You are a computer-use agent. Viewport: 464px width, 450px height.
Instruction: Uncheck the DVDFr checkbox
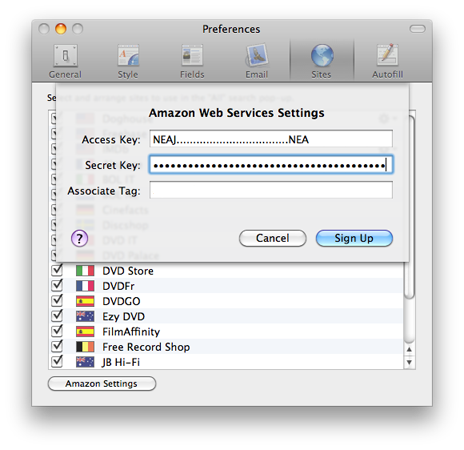point(57,285)
